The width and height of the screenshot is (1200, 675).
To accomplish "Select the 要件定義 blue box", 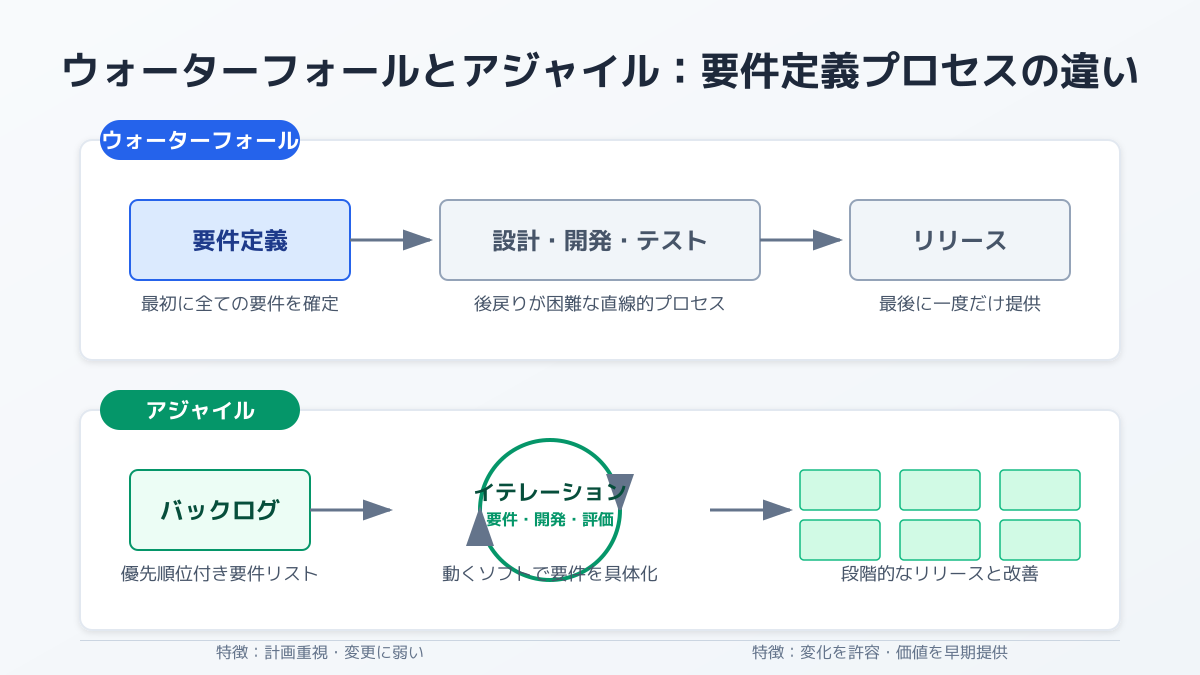I will pos(240,240).
